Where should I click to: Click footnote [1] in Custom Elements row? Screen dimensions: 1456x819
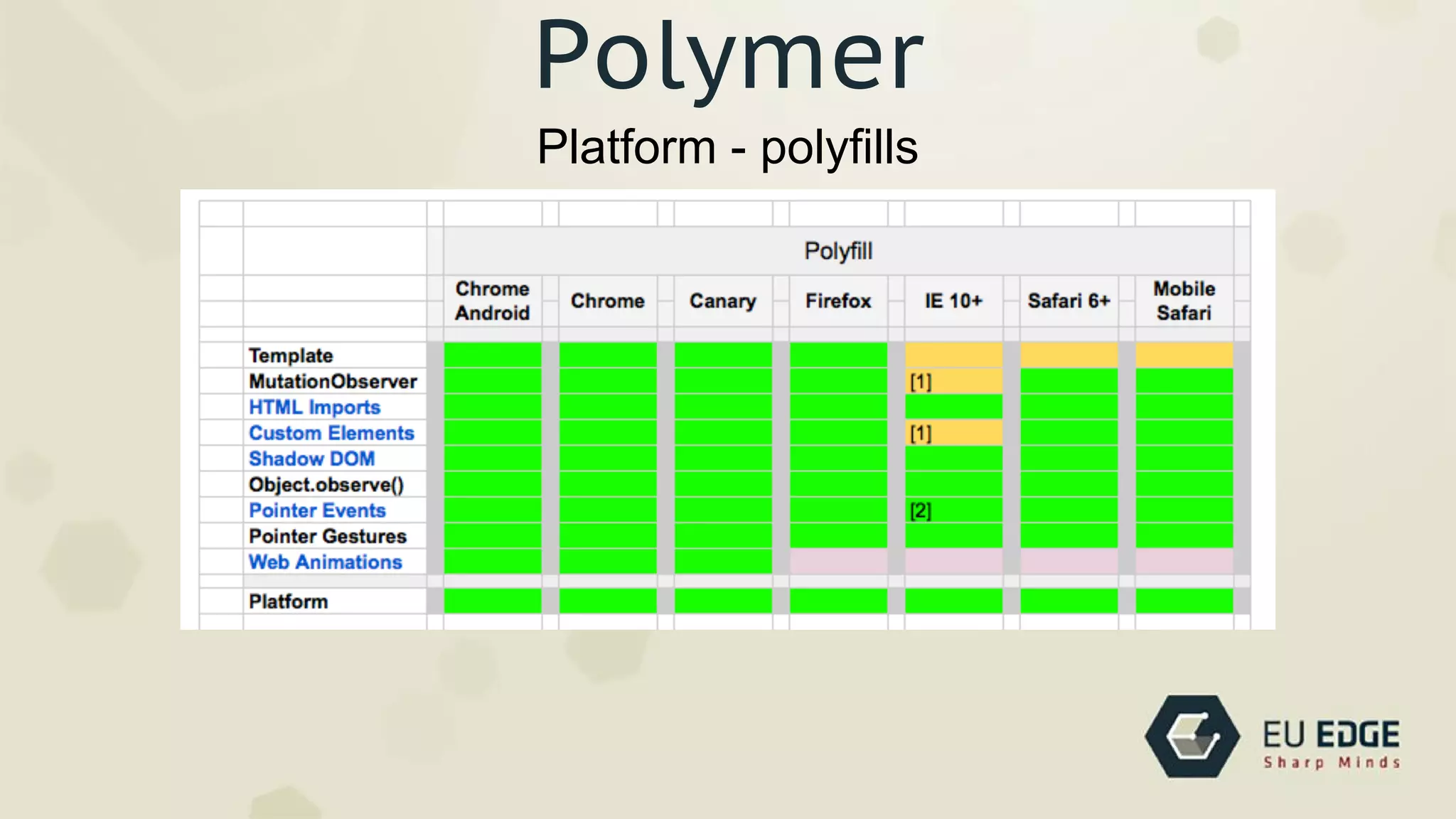coord(921,433)
